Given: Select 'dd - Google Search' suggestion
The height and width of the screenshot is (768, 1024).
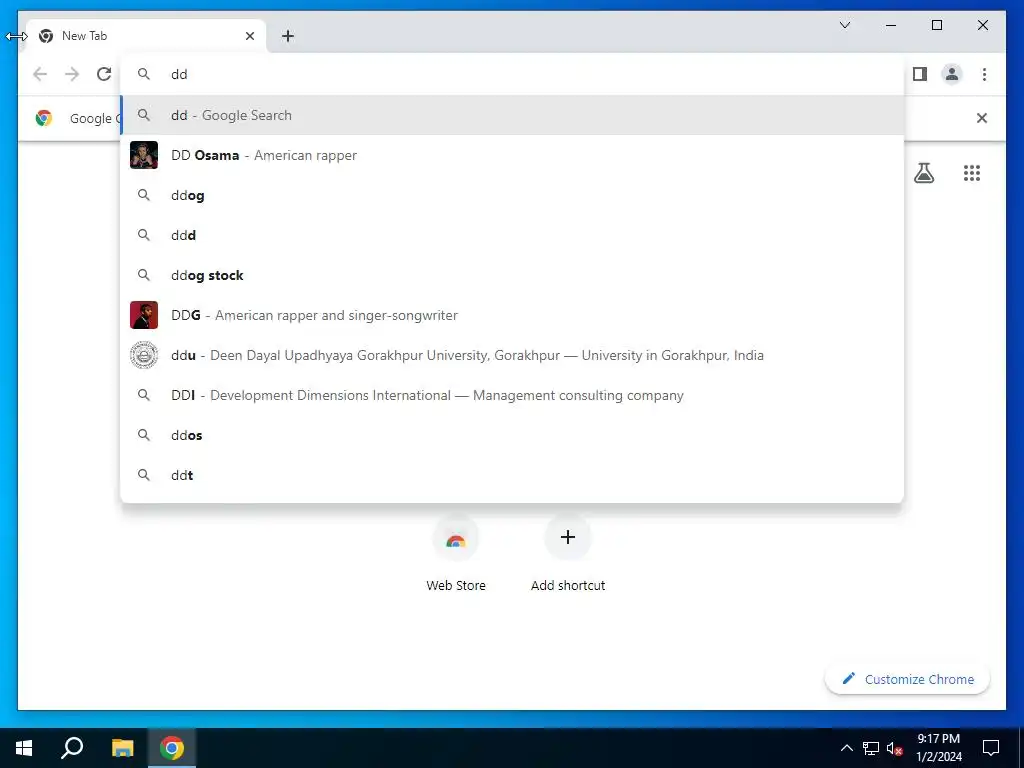Looking at the screenshot, I should [512, 115].
